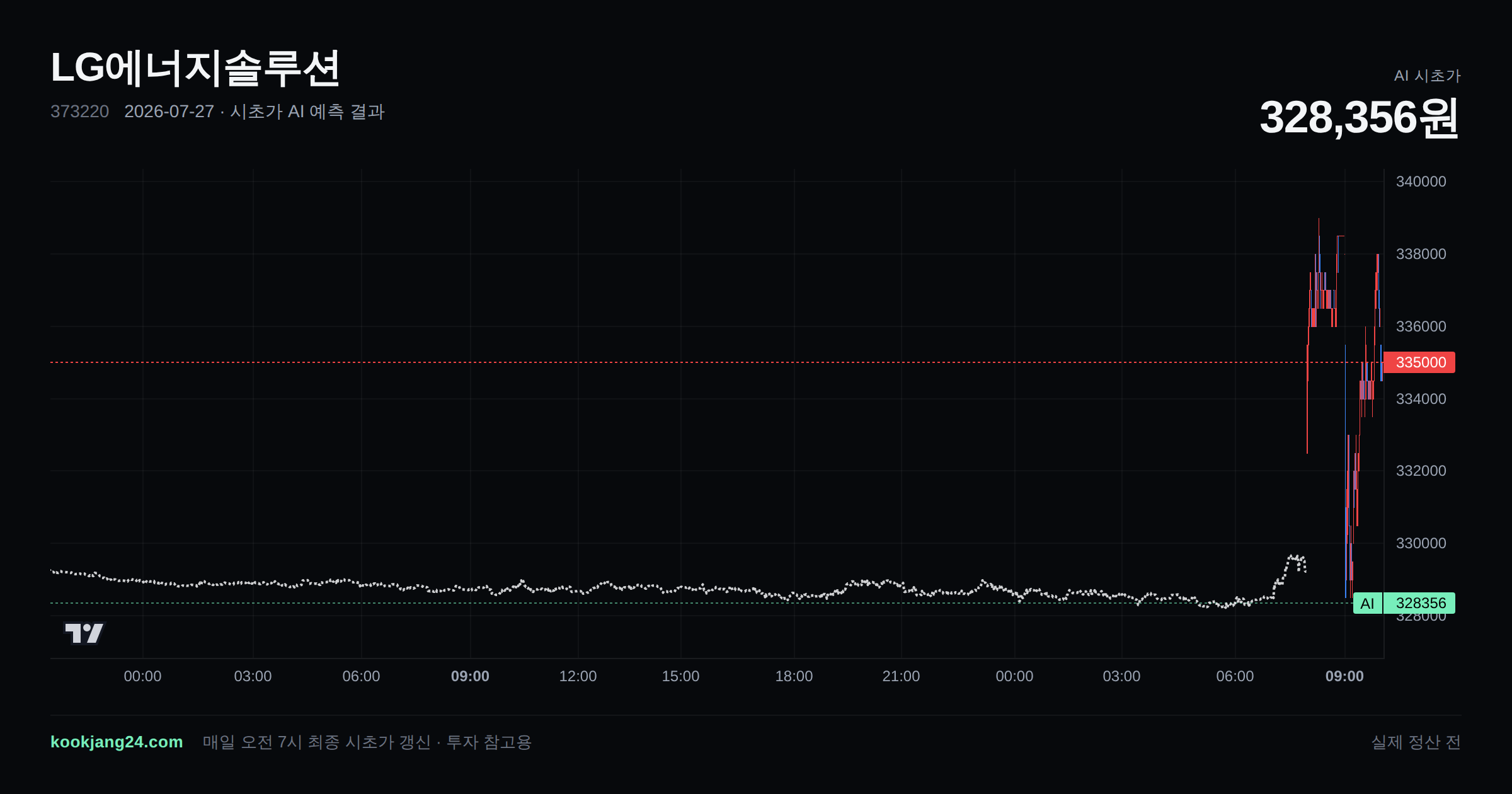The width and height of the screenshot is (1512, 794).
Task: Open the kookjang24.com link
Action: 117,742
